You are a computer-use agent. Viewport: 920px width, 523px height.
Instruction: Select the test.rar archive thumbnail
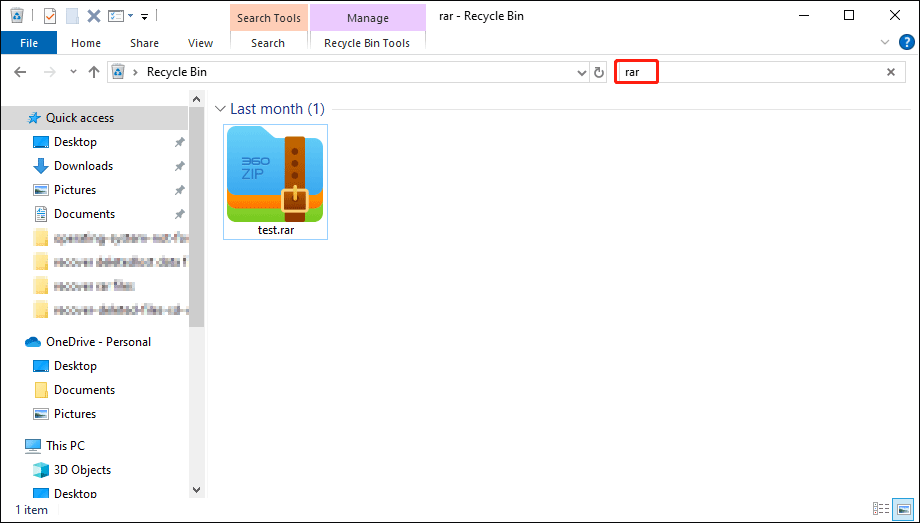pos(275,174)
